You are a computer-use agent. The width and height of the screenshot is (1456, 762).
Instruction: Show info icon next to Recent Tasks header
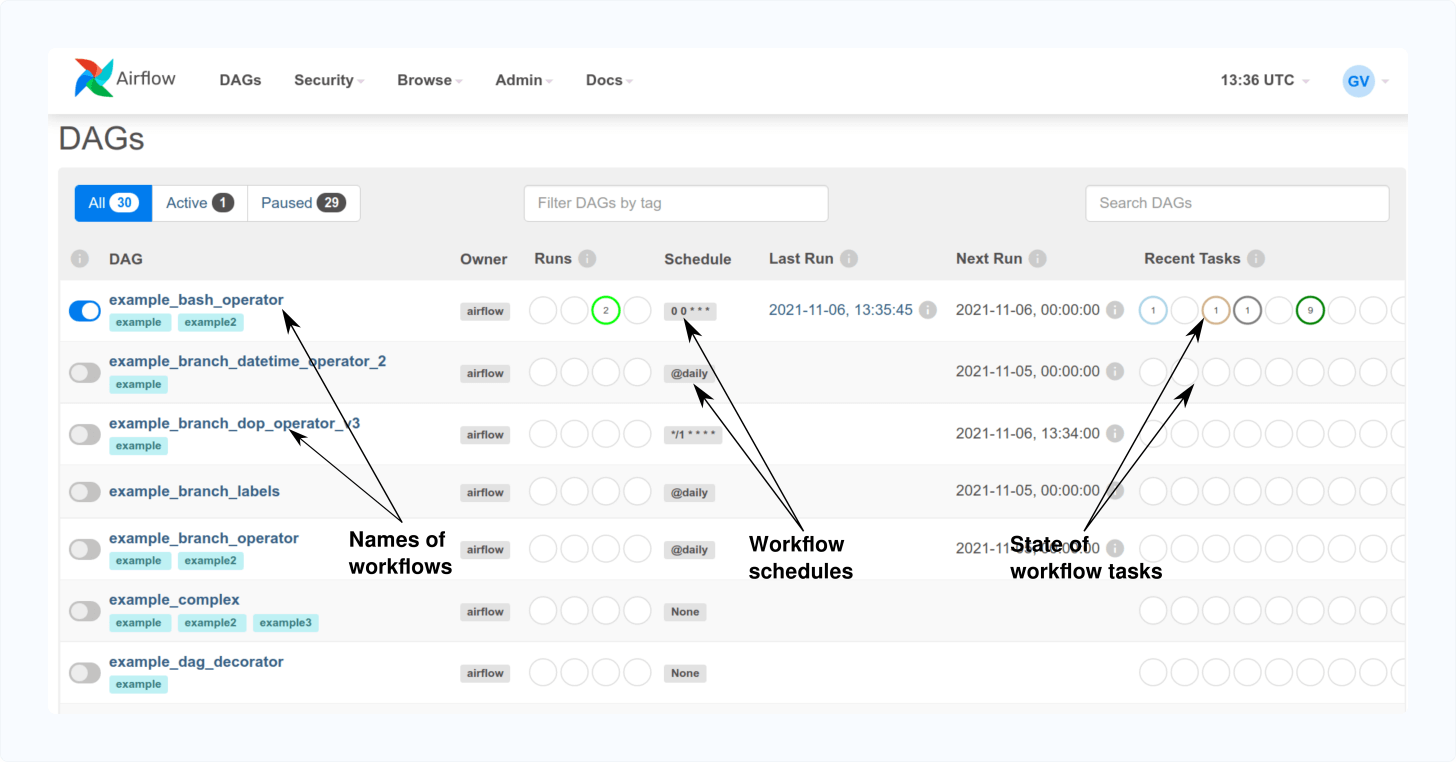coord(1256,259)
